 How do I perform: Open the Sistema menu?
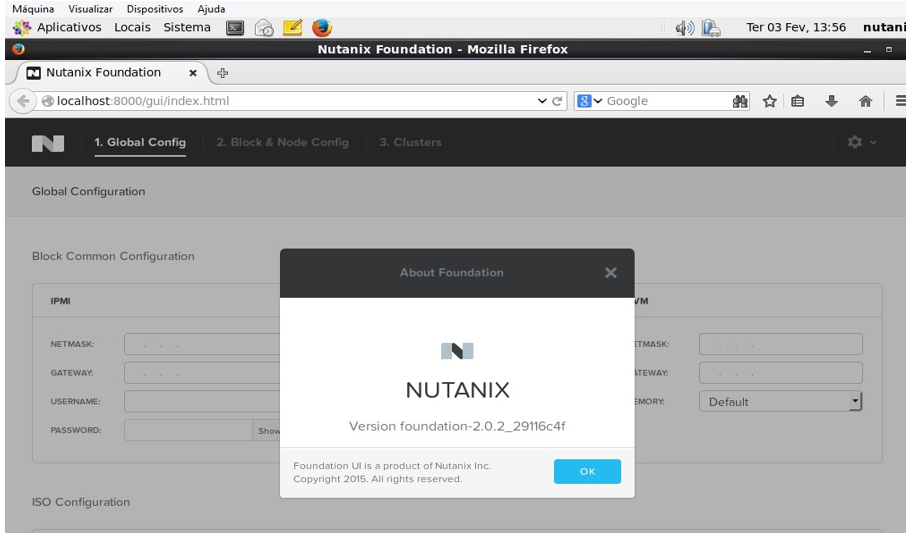click(187, 28)
